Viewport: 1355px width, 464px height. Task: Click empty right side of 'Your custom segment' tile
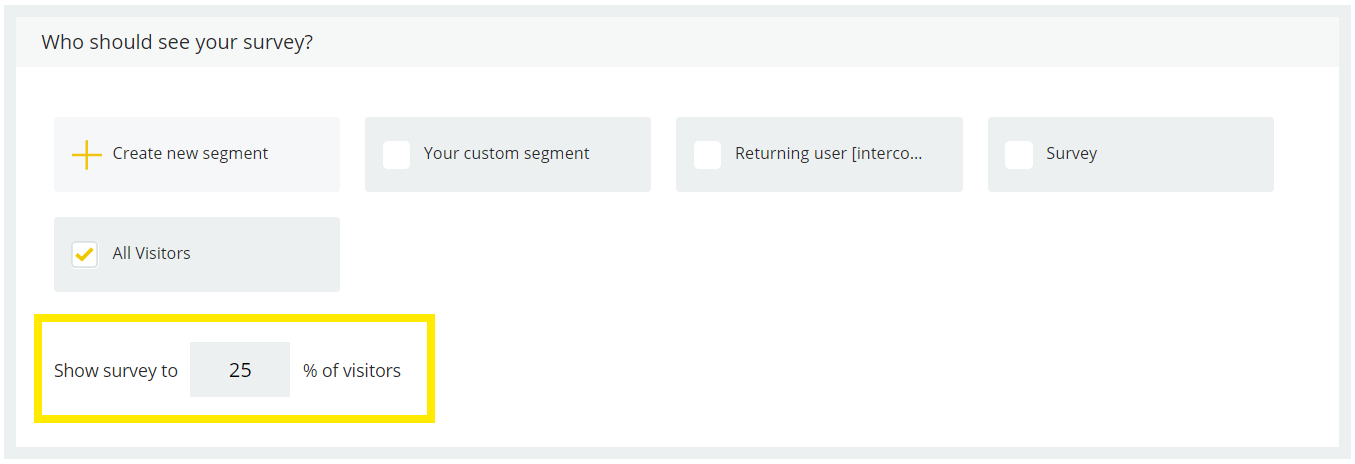pyautogui.click(x=622, y=154)
